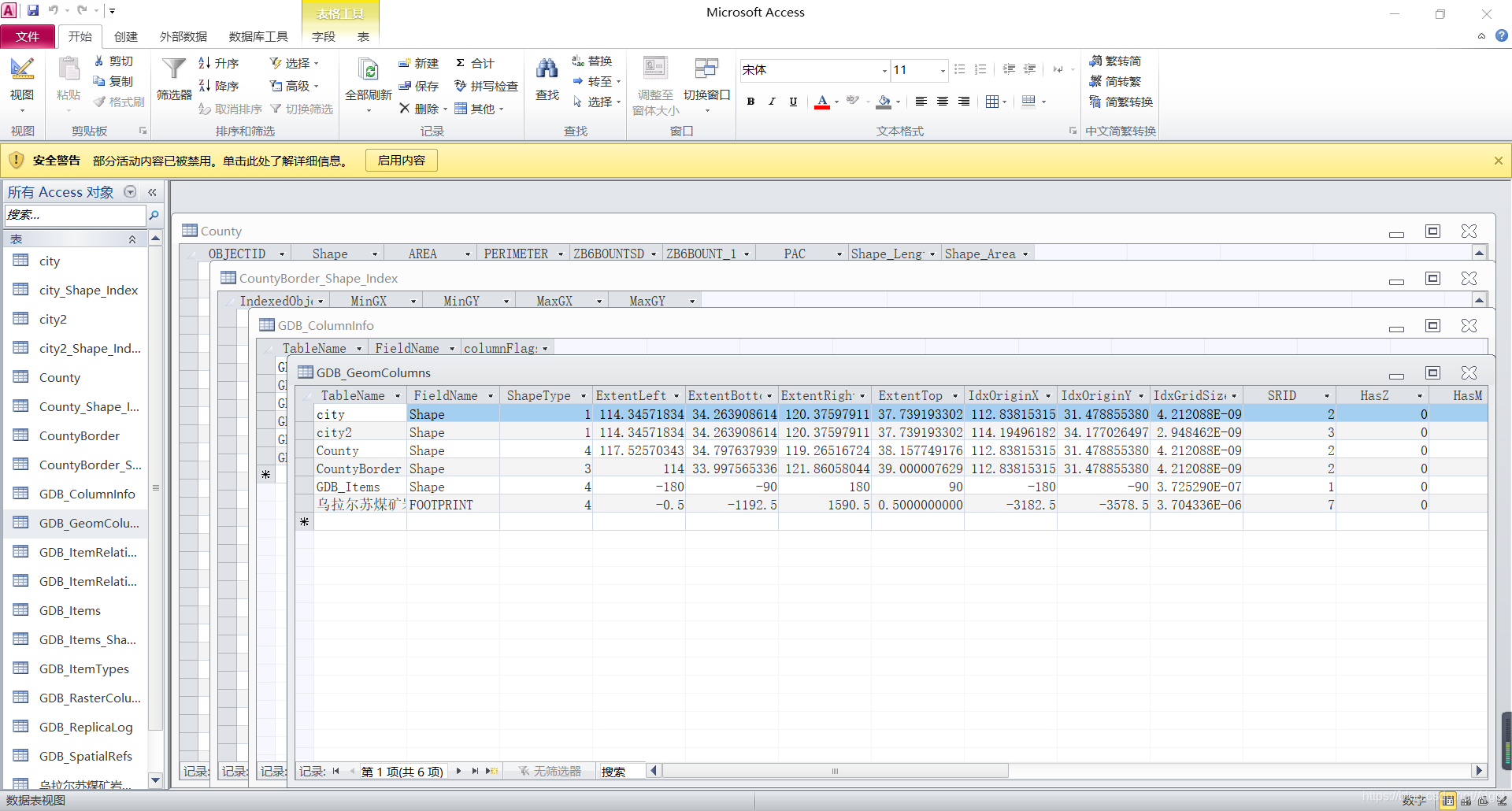
Task: Run spelling check (拼写检查)
Action: click(486, 86)
